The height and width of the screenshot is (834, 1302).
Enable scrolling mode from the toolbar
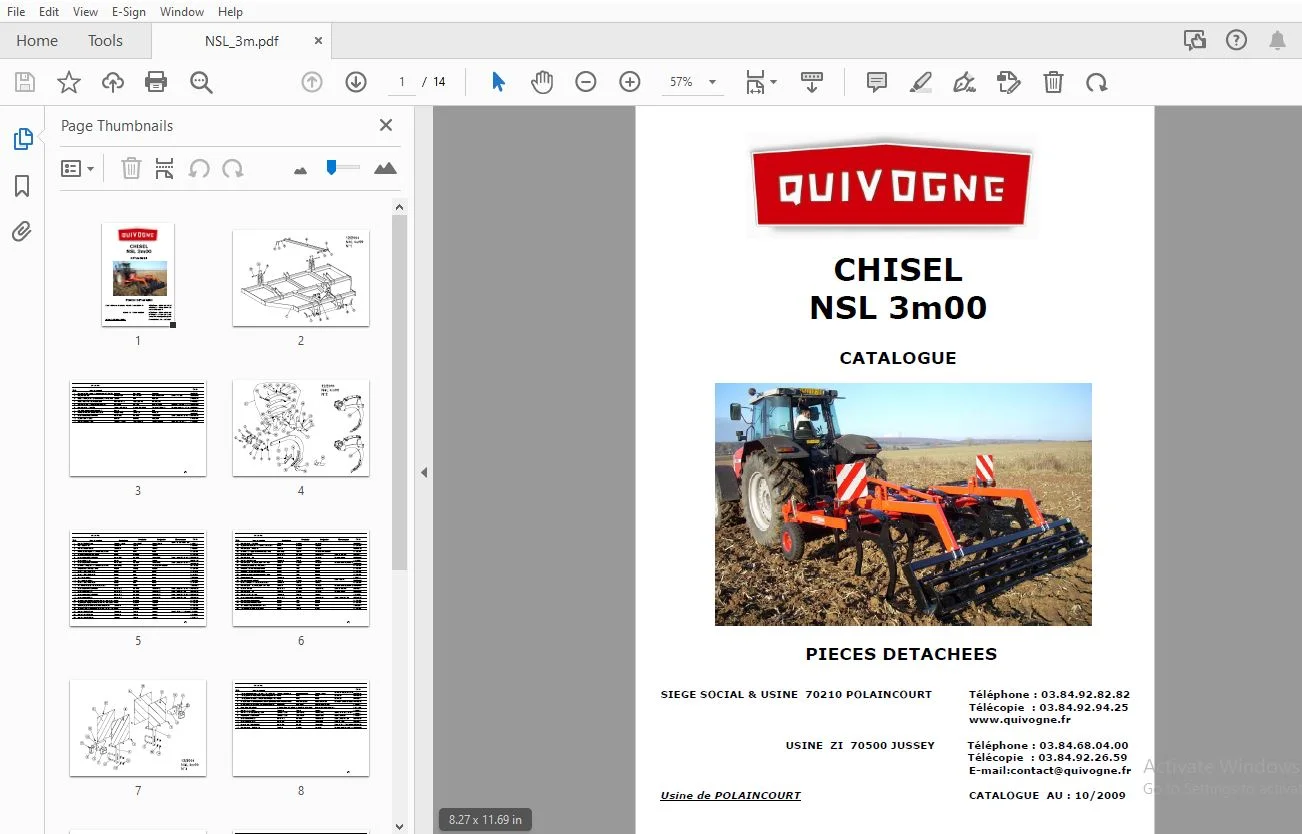812,82
